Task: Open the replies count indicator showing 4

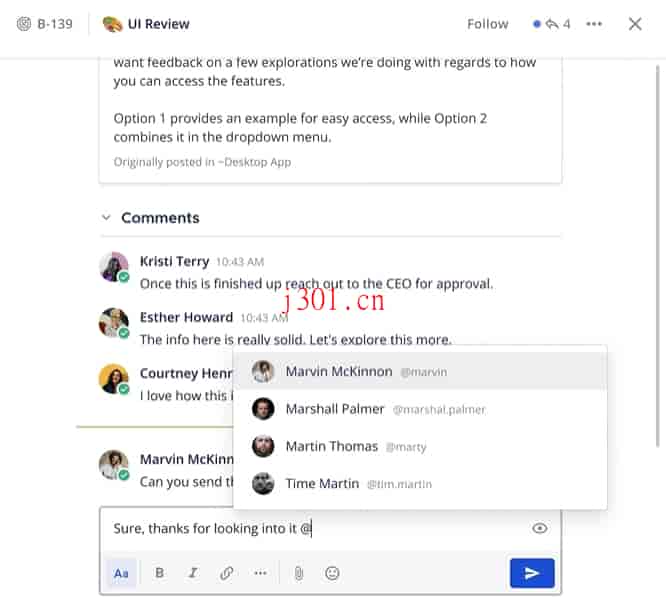Action: [x=552, y=24]
